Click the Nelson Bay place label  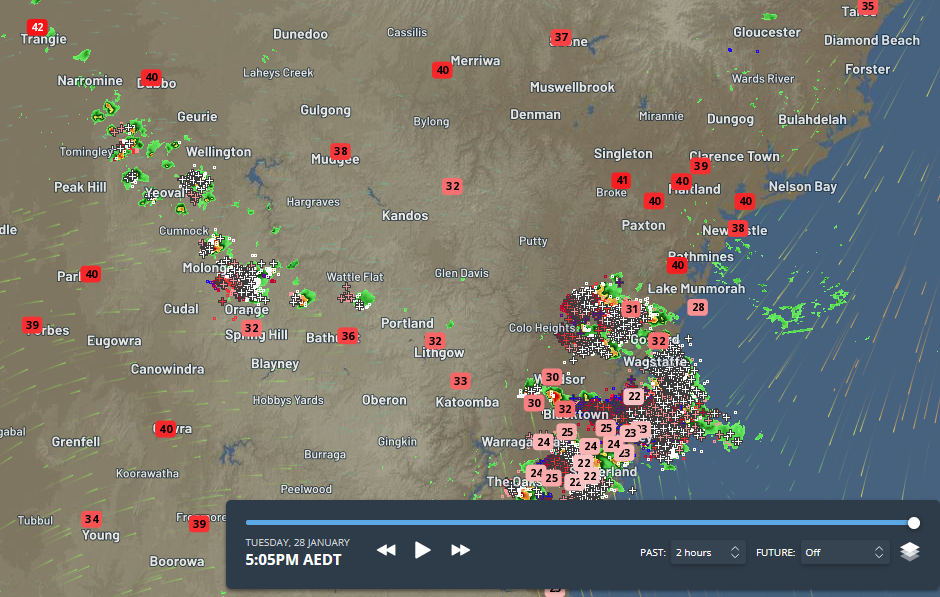(802, 186)
